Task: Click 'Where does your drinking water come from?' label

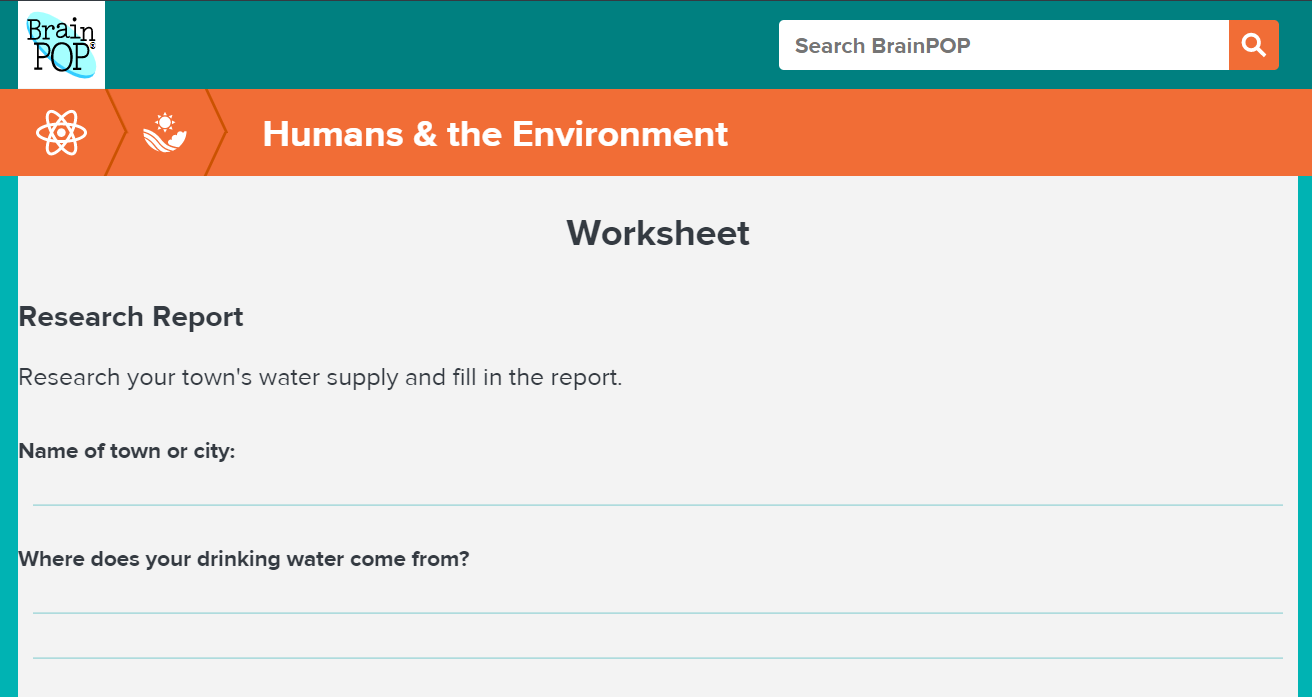Action: (x=244, y=559)
